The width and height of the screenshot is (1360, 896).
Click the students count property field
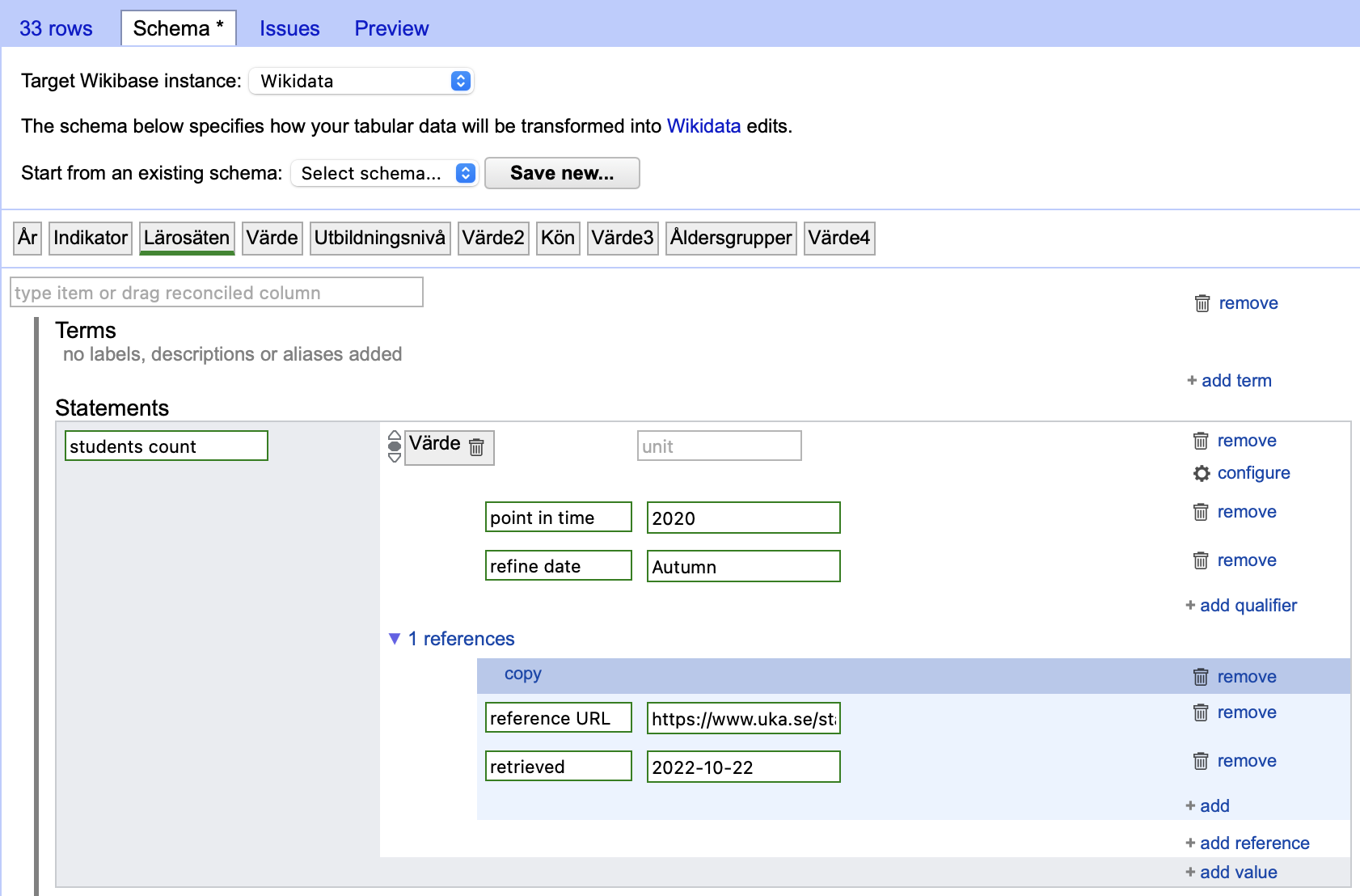pyautogui.click(x=167, y=446)
